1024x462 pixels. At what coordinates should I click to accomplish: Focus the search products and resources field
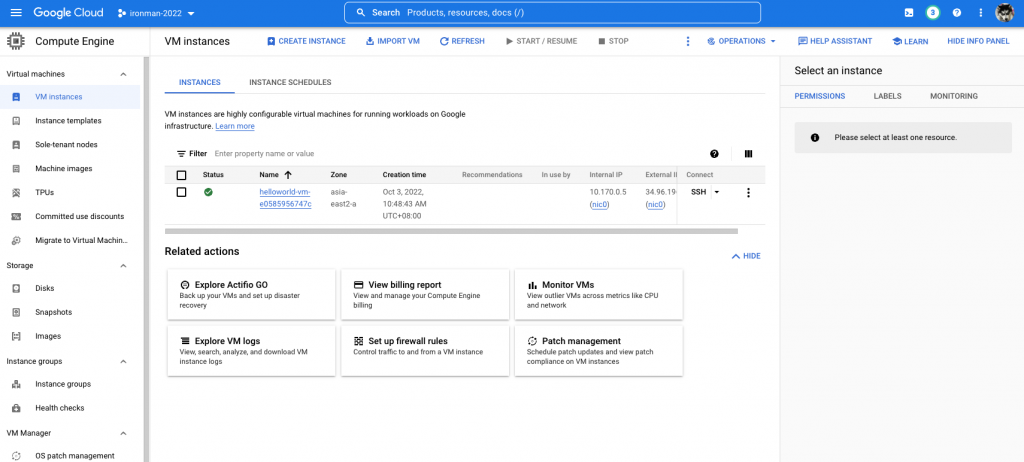[552, 12]
